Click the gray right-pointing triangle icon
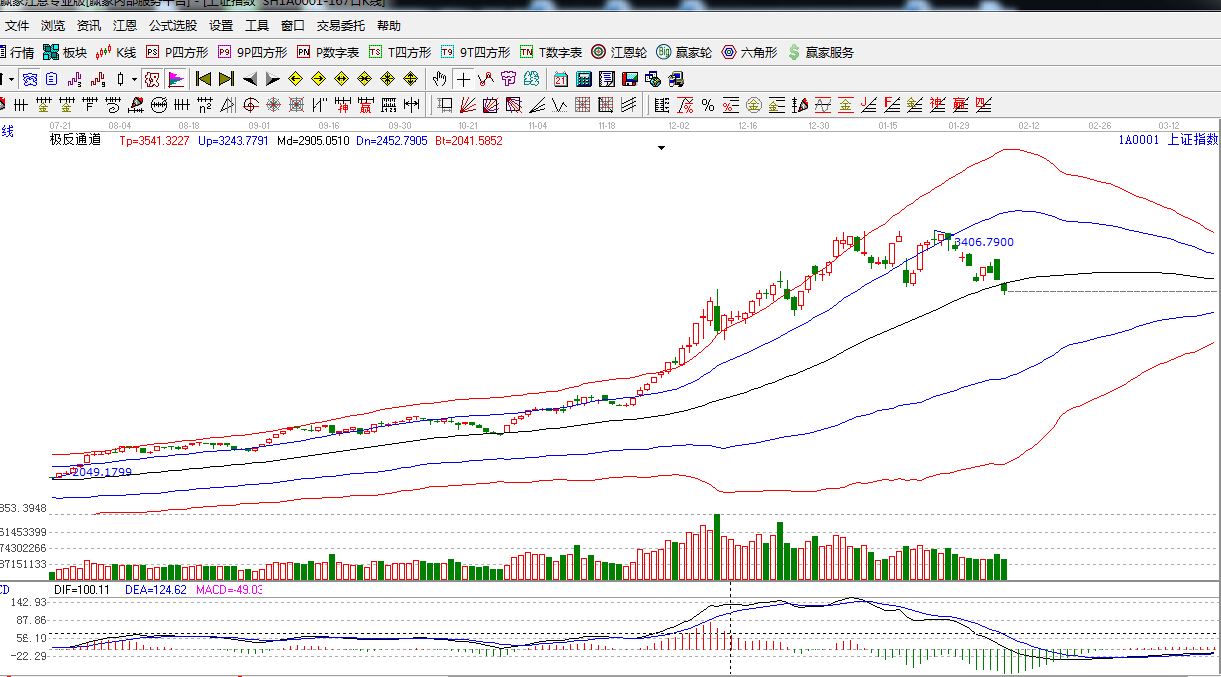Screen dimensions: 1221x677 click(272, 79)
